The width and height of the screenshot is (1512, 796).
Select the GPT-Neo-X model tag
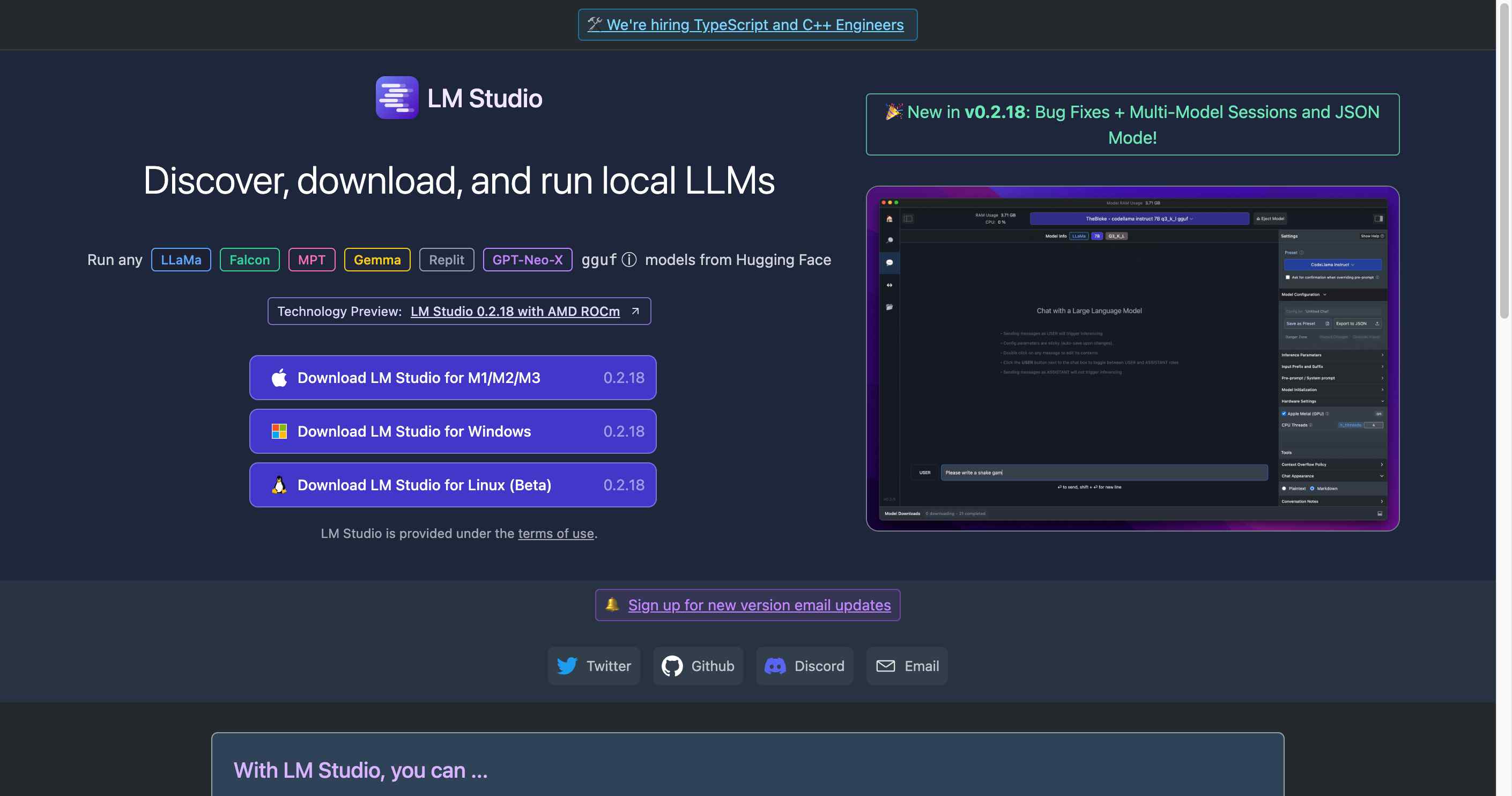[x=527, y=260]
